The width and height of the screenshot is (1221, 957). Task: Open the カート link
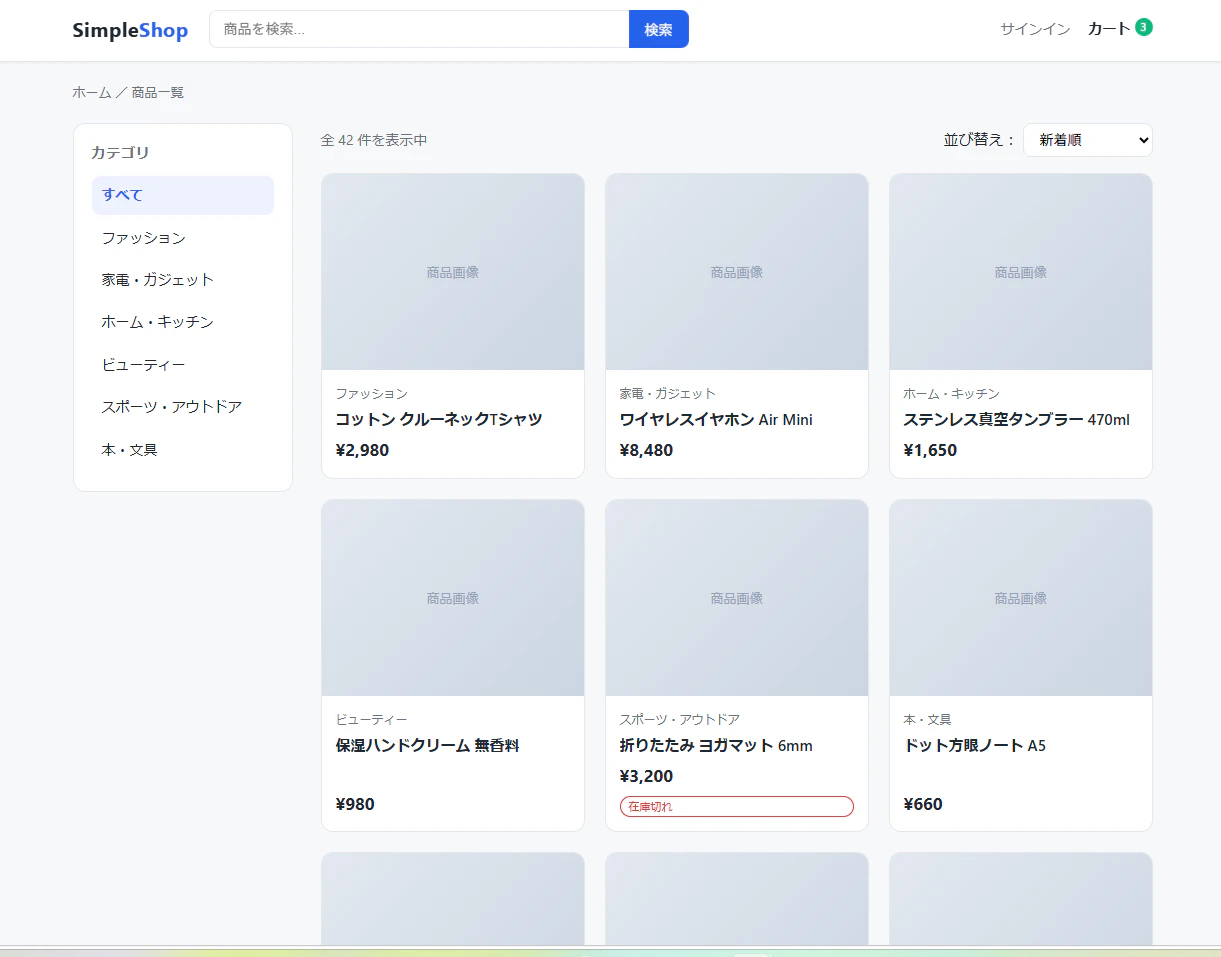1109,29
